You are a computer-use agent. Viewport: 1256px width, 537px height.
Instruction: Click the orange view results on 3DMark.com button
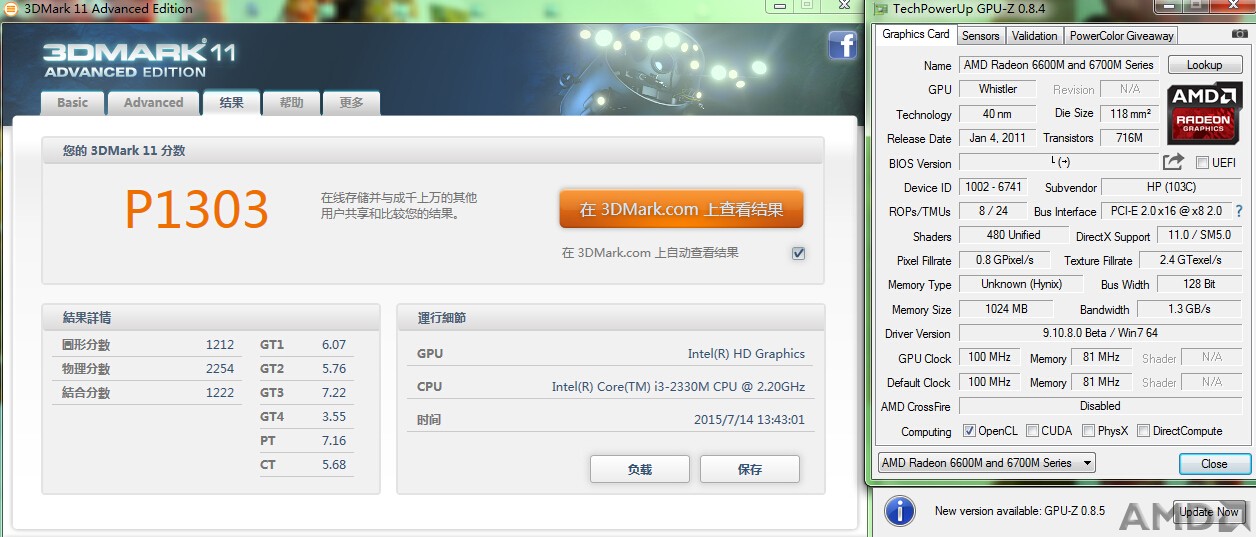coord(681,210)
